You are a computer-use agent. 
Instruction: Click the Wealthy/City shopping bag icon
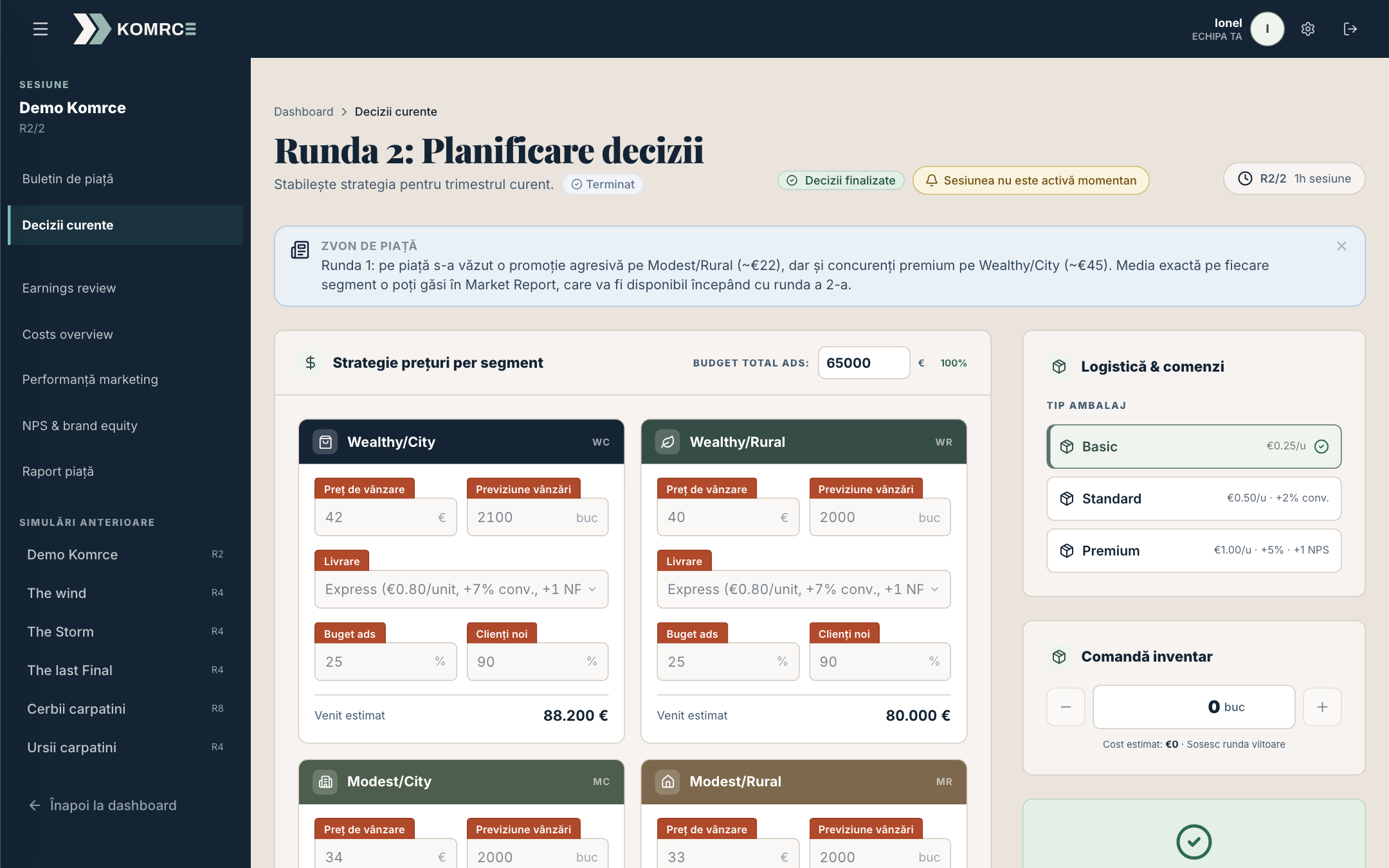click(x=325, y=442)
